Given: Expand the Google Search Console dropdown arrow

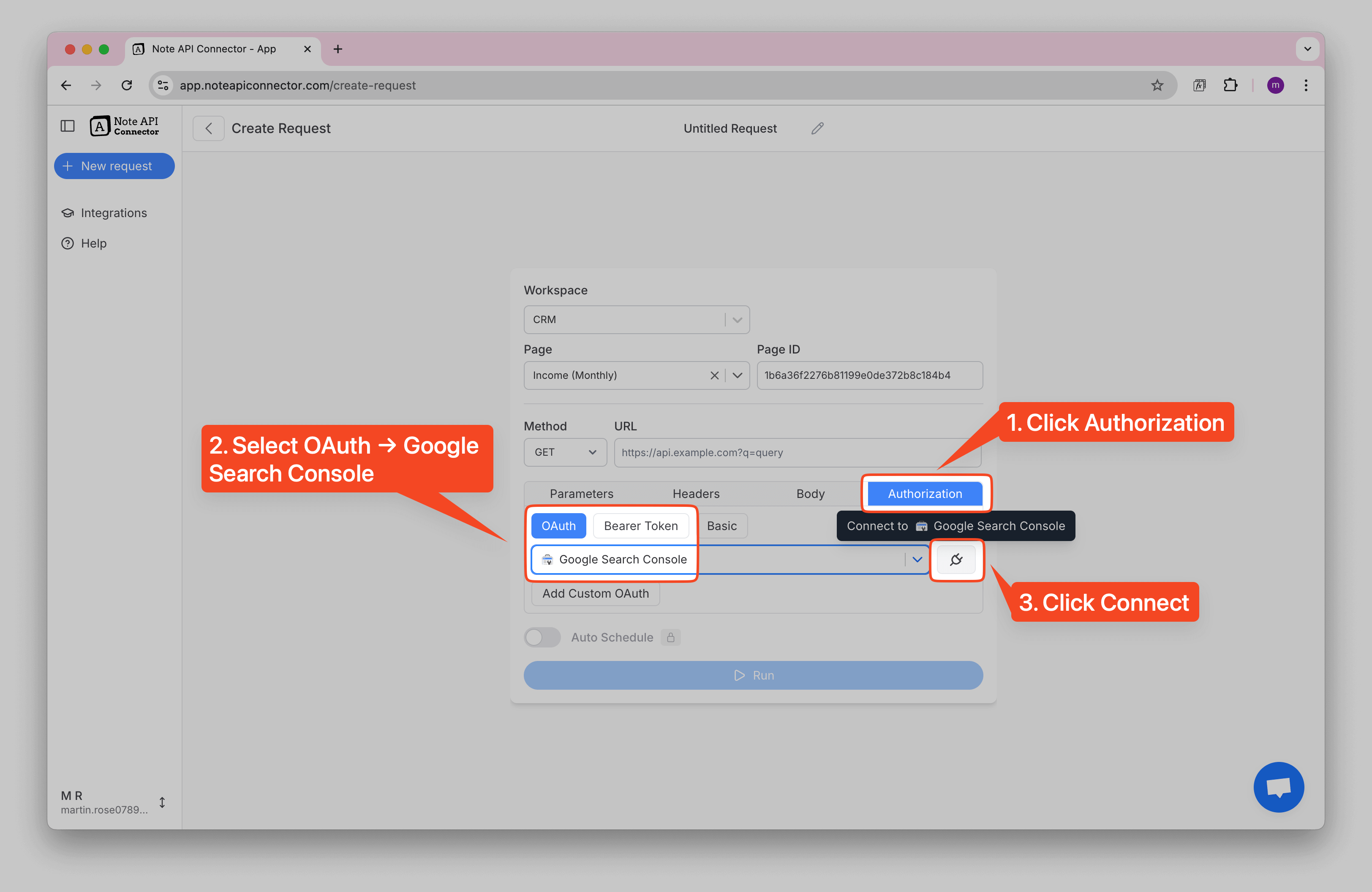Looking at the screenshot, I should click(x=917, y=560).
